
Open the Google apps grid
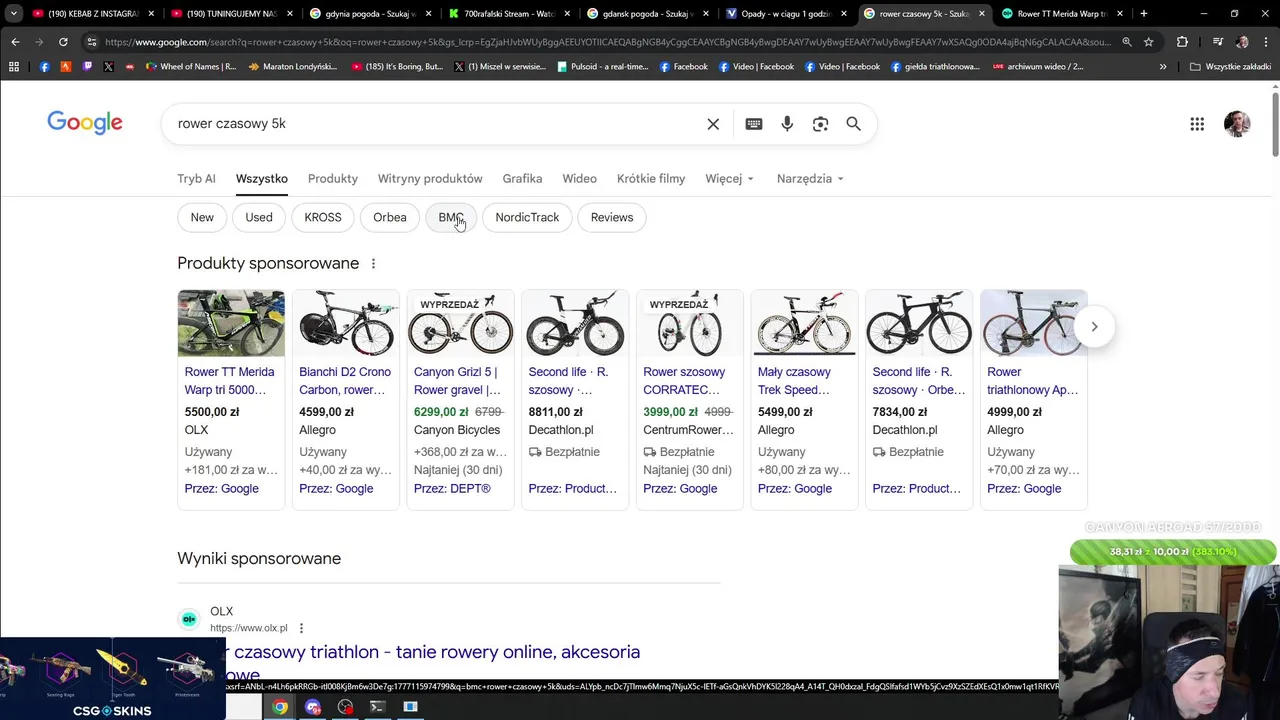point(1197,124)
